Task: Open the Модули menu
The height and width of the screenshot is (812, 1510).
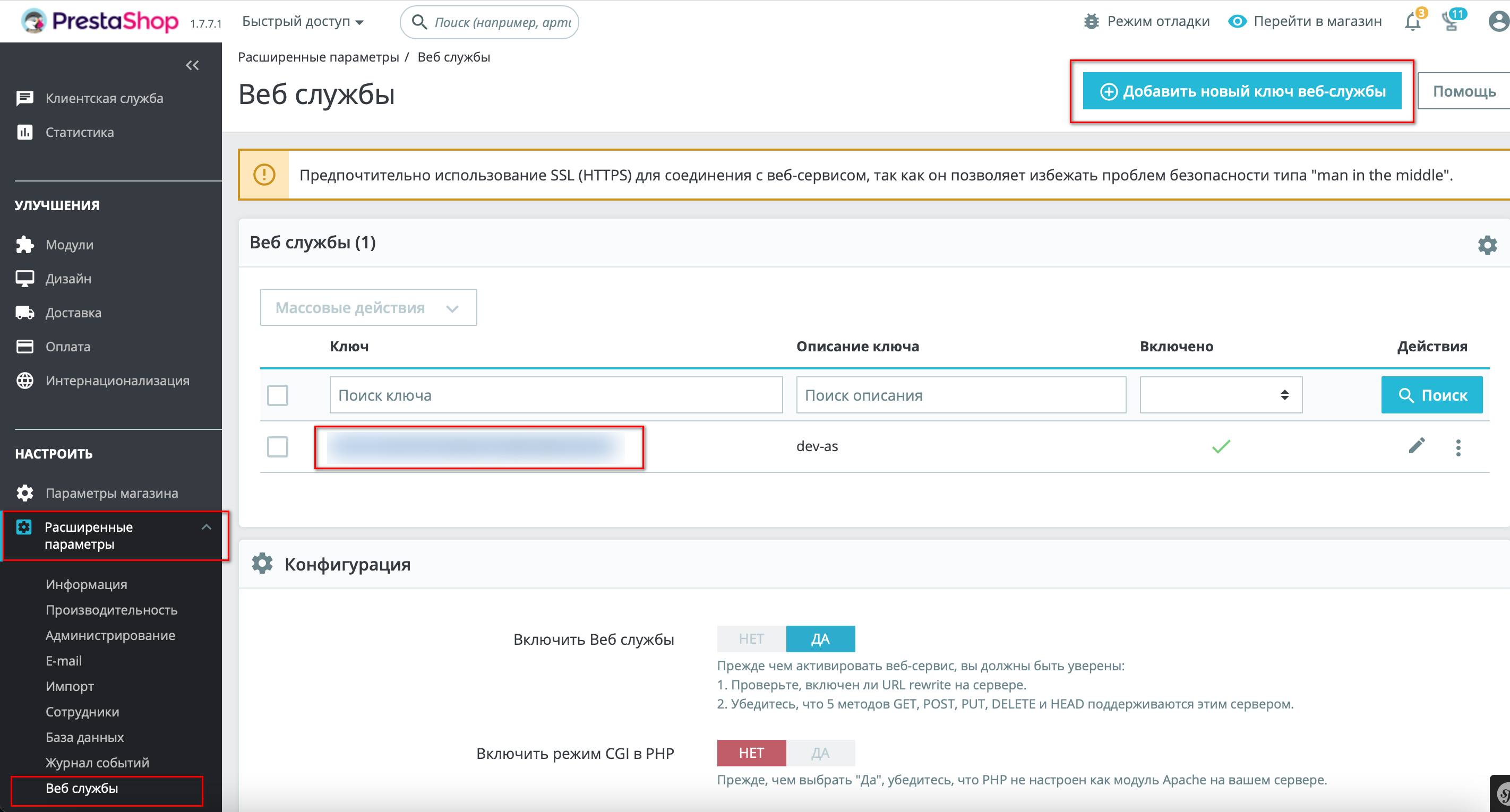Action: pyautogui.click(x=69, y=244)
